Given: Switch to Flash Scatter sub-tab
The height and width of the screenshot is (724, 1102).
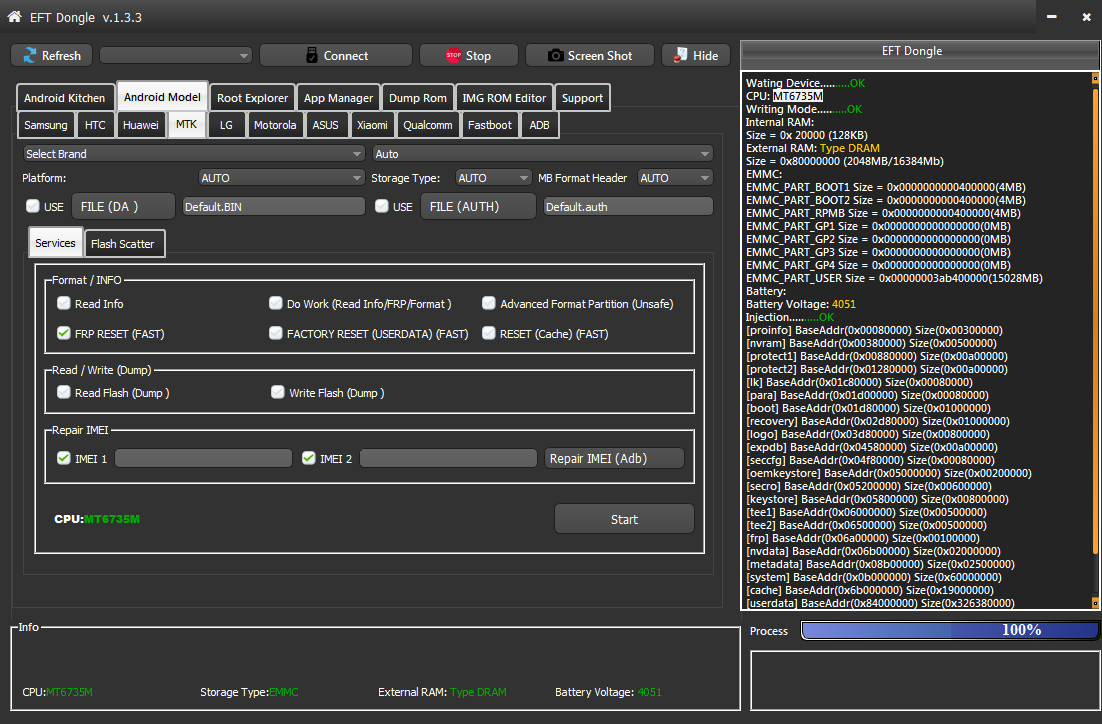Looking at the screenshot, I should (x=122, y=244).
